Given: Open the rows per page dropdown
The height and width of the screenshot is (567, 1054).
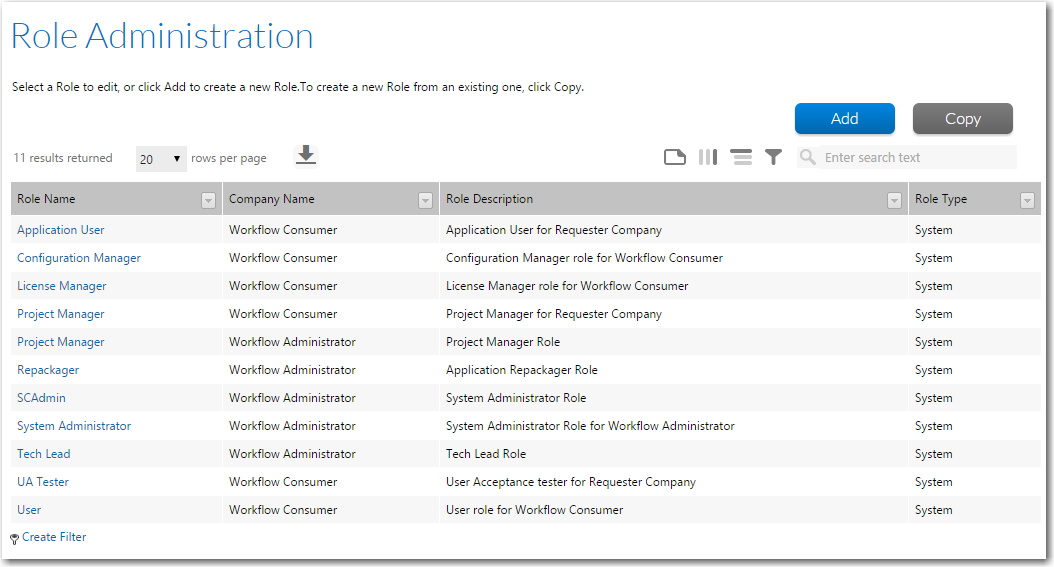Looking at the screenshot, I should [x=161, y=158].
